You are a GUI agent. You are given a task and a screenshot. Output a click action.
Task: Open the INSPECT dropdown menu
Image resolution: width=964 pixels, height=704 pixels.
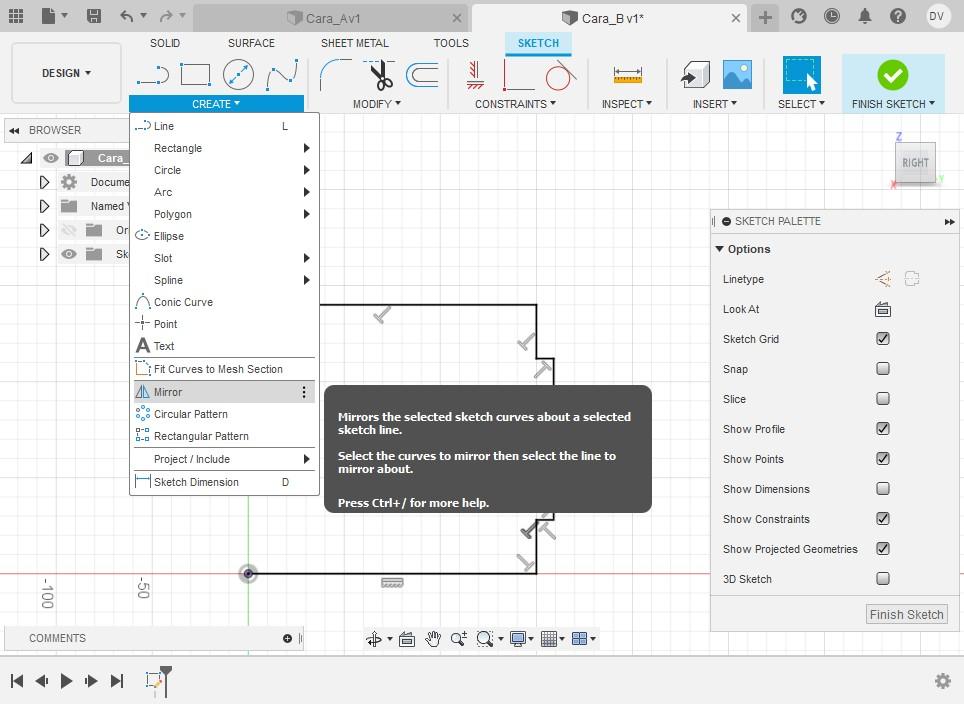point(626,104)
